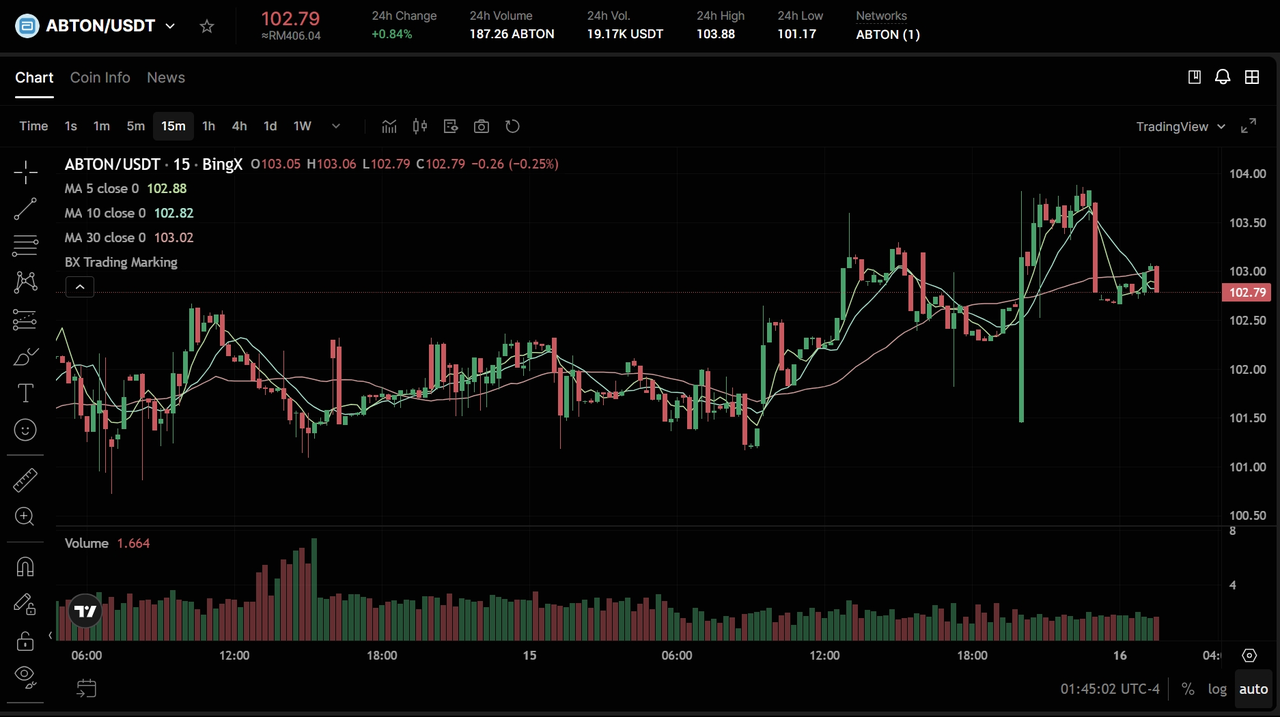1280x717 pixels.
Task: Open the emoji sticker tool
Action: tap(26, 430)
